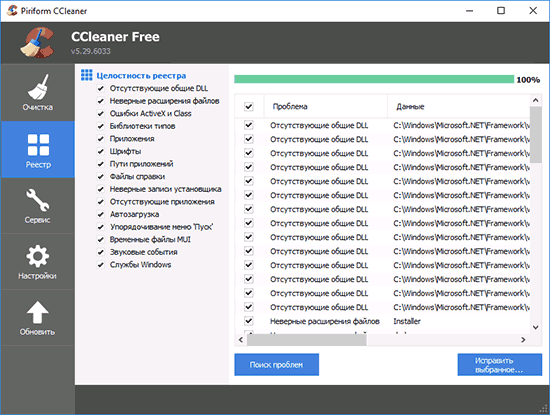The image size is (550, 415).
Task: Disable Пути приложений option
Action: pyautogui.click(x=101, y=164)
